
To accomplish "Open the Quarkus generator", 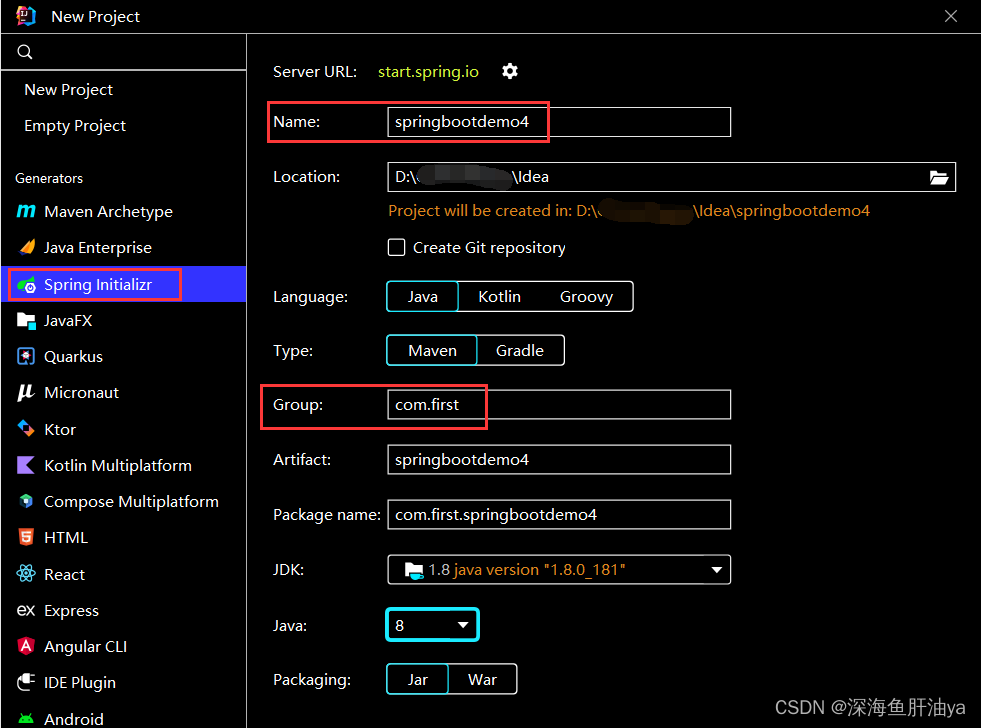I will click(73, 356).
